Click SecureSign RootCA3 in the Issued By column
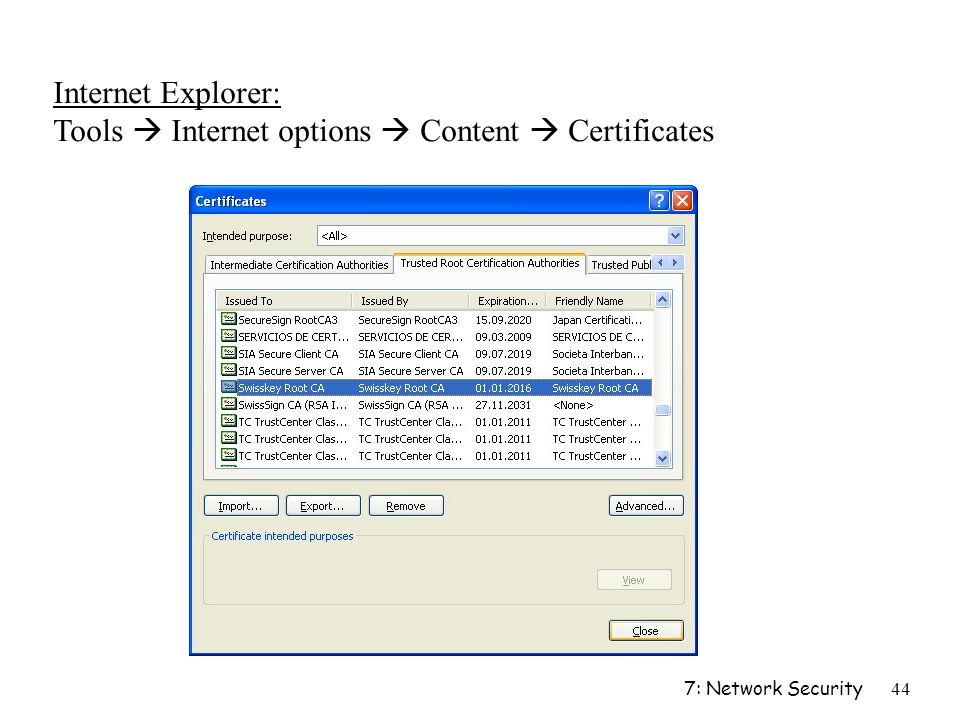 [x=408, y=320]
